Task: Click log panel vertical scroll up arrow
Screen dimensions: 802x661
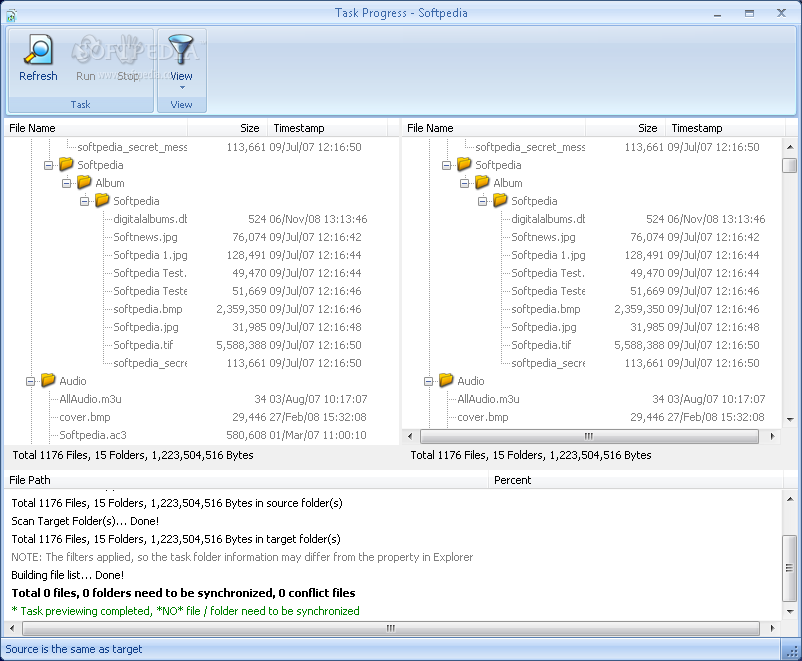Action: coord(790,499)
